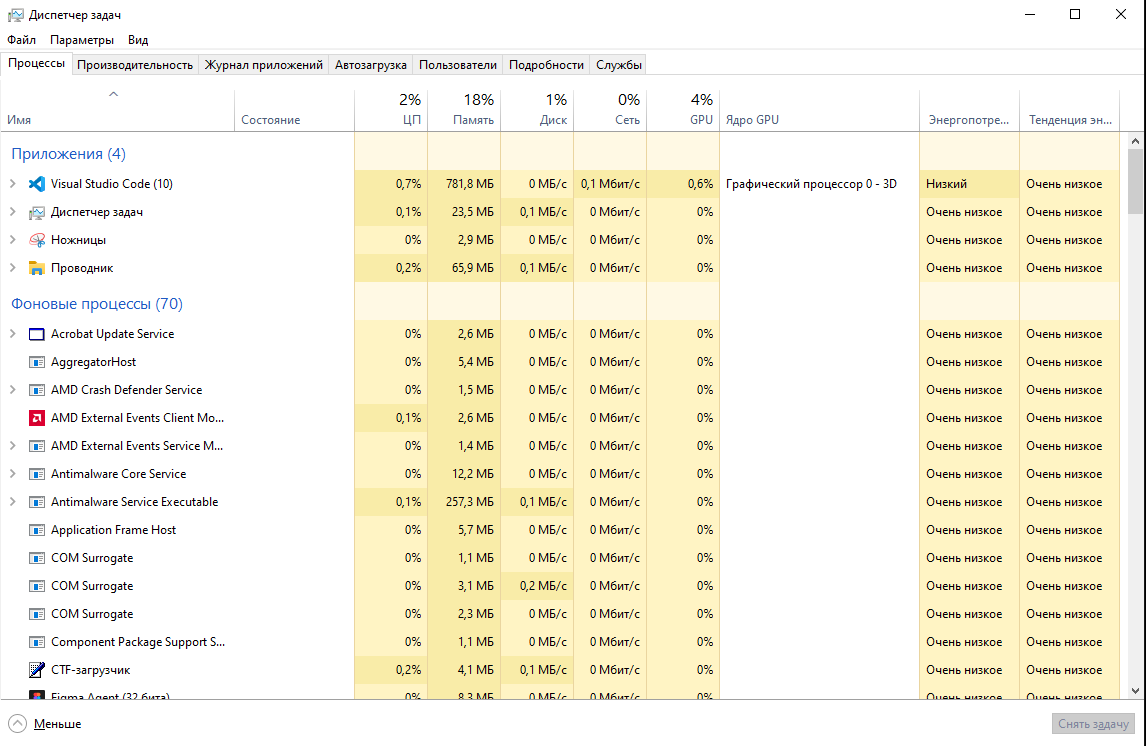The width and height of the screenshot is (1146, 746).
Task: Open the Параметры menu
Action: coord(82,39)
